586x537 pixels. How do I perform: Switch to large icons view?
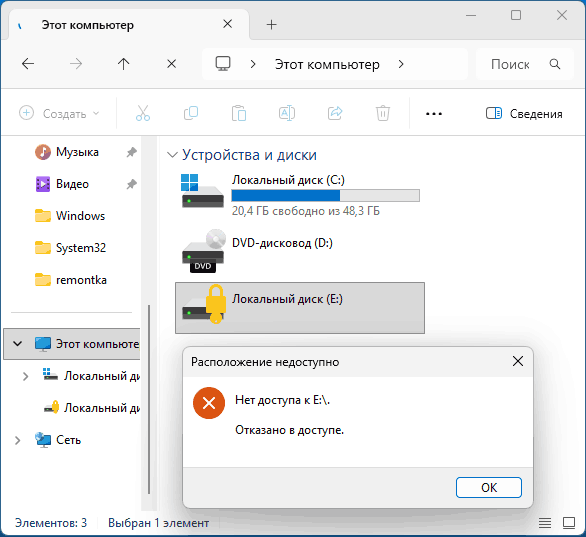click(x=569, y=523)
